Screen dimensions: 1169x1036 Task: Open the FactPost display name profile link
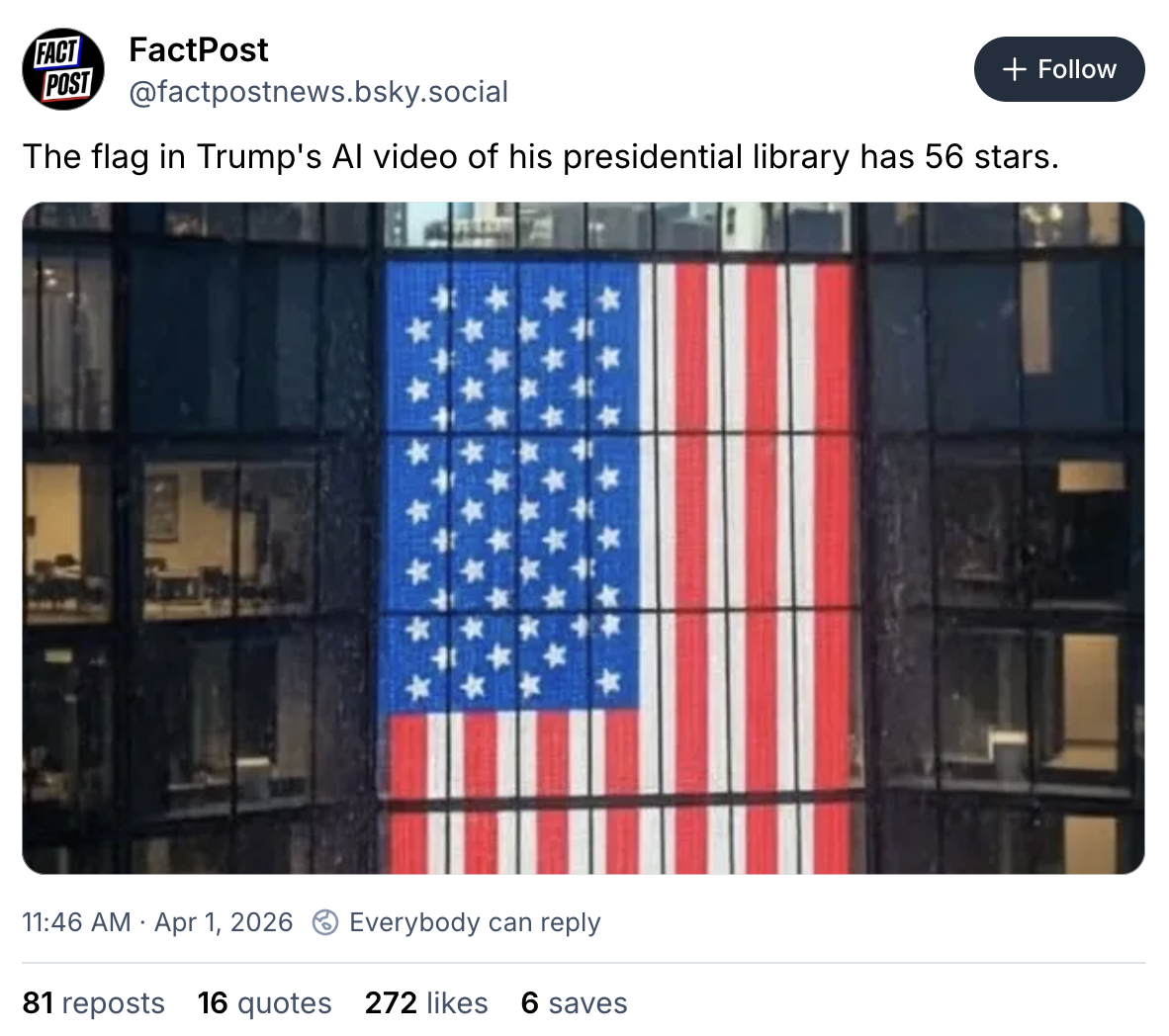pyautogui.click(x=199, y=49)
